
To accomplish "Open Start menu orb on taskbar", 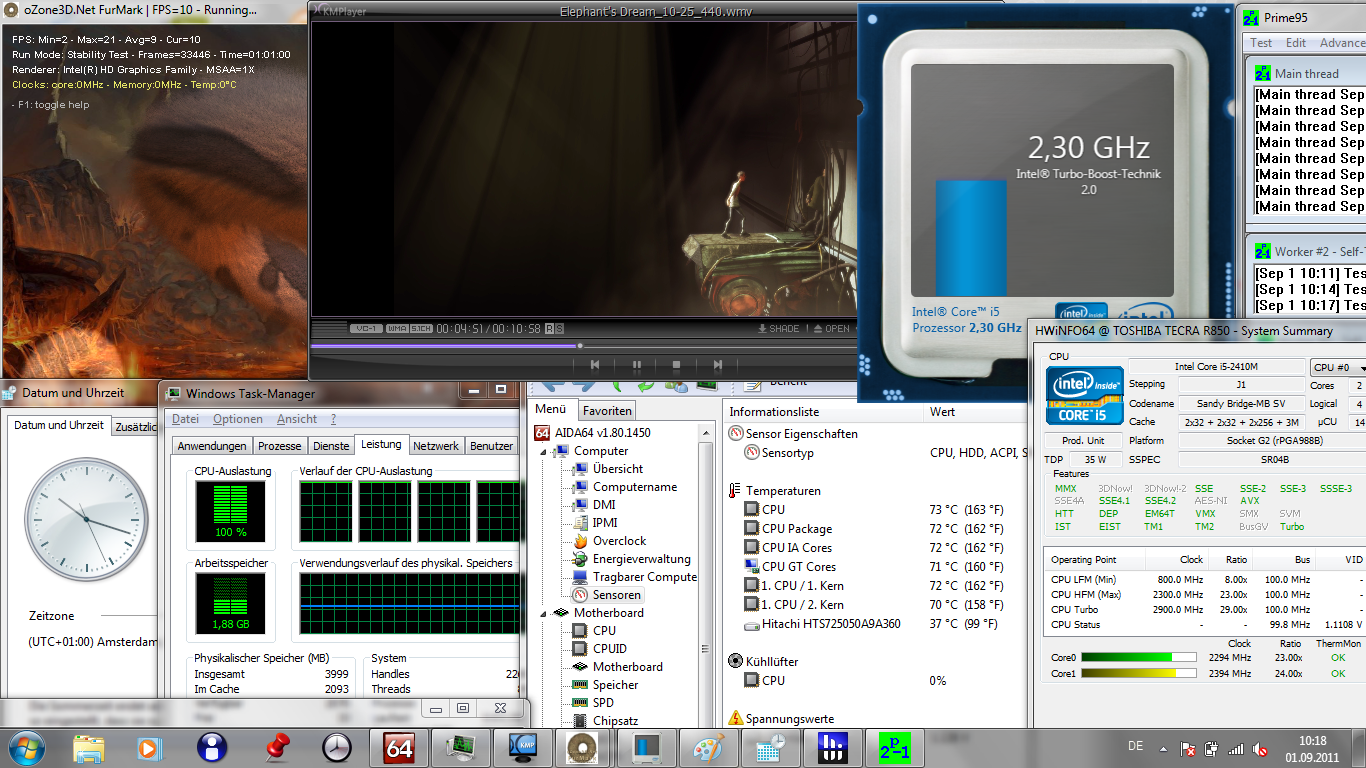I will (27, 747).
